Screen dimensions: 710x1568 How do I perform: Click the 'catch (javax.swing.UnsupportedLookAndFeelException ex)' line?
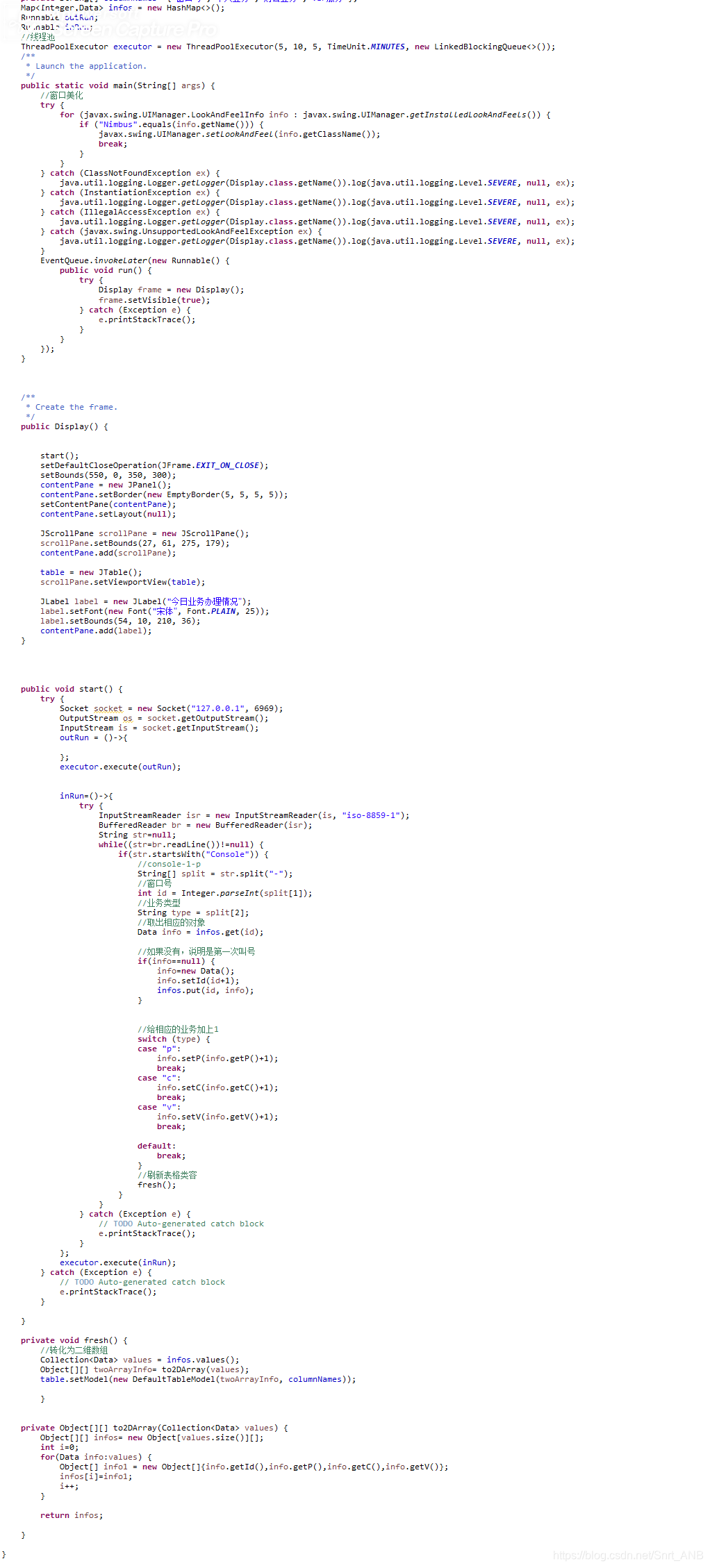(x=181, y=231)
